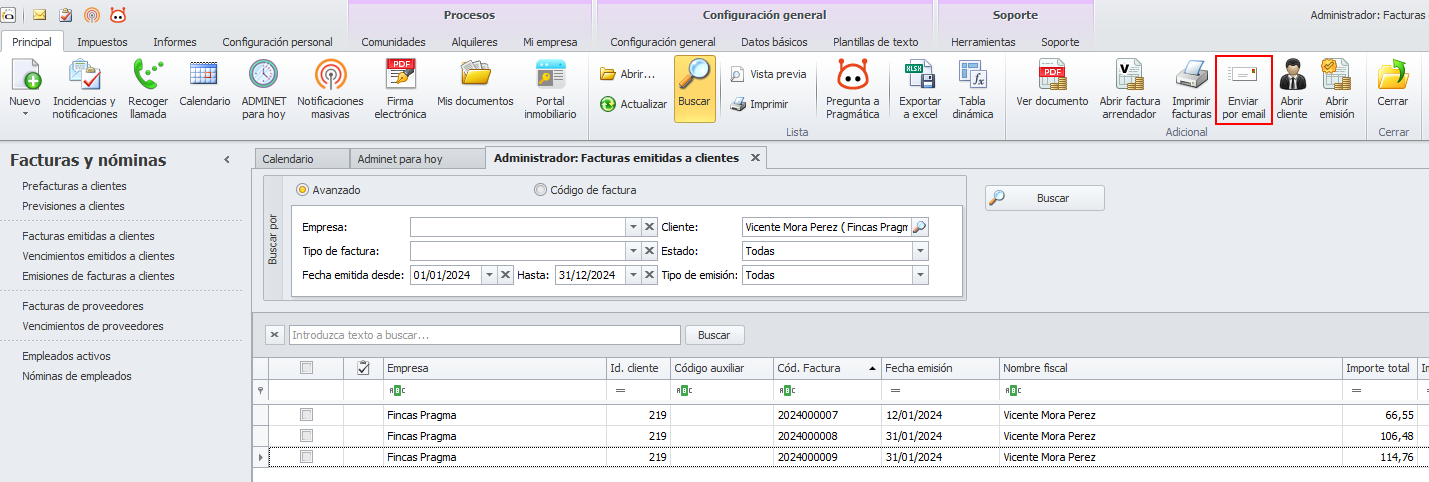Viewport: 1429px width, 482px height.
Task: Select the Avanzado radio button
Action: click(x=302, y=190)
